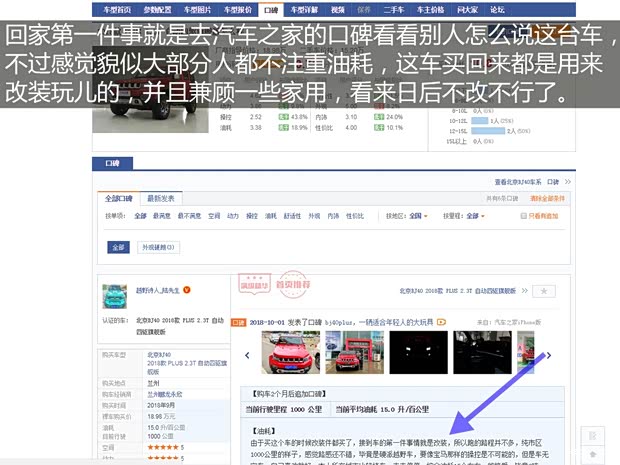Viewport: 620px width, 465px height.
Task: Open the 兰州 purchase location link
Action: click(x=153, y=383)
